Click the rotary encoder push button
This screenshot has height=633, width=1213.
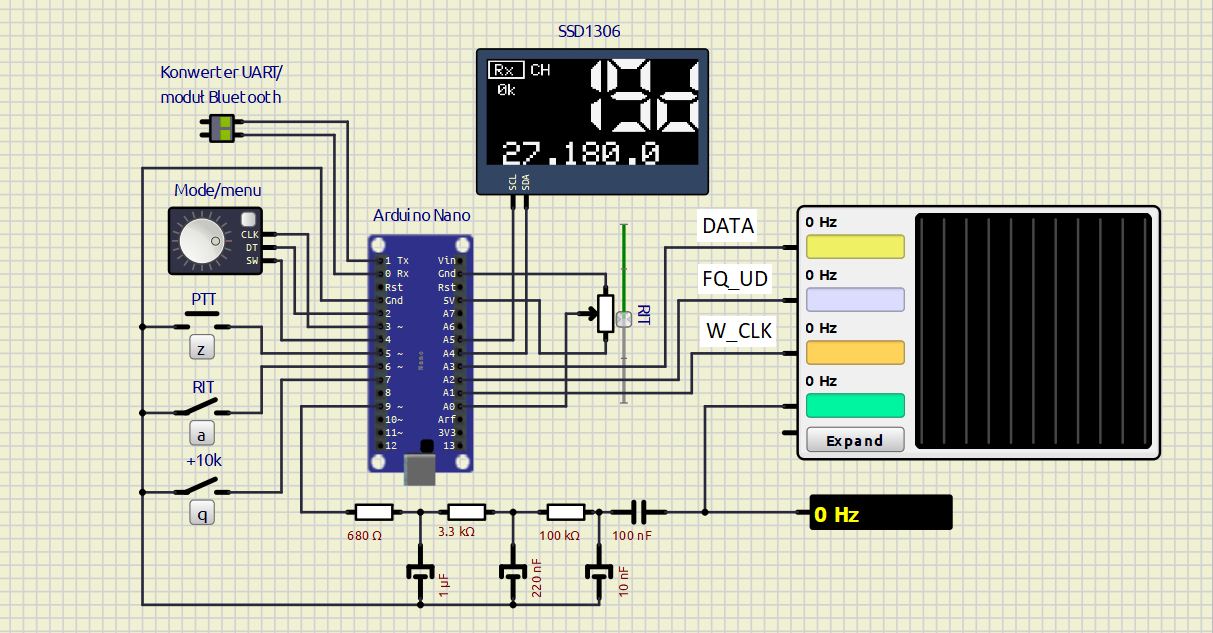pyautogui.click(x=249, y=219)
